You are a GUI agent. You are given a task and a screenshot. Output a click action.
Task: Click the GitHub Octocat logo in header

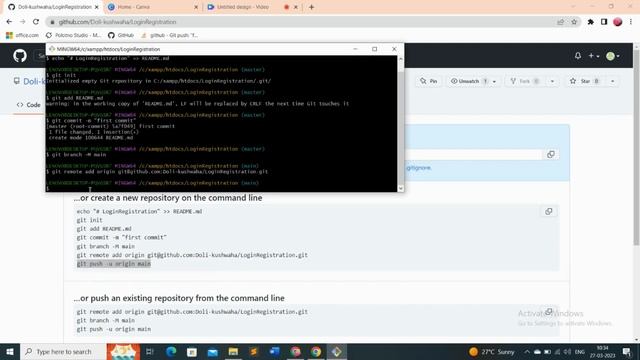click(20, 56)
